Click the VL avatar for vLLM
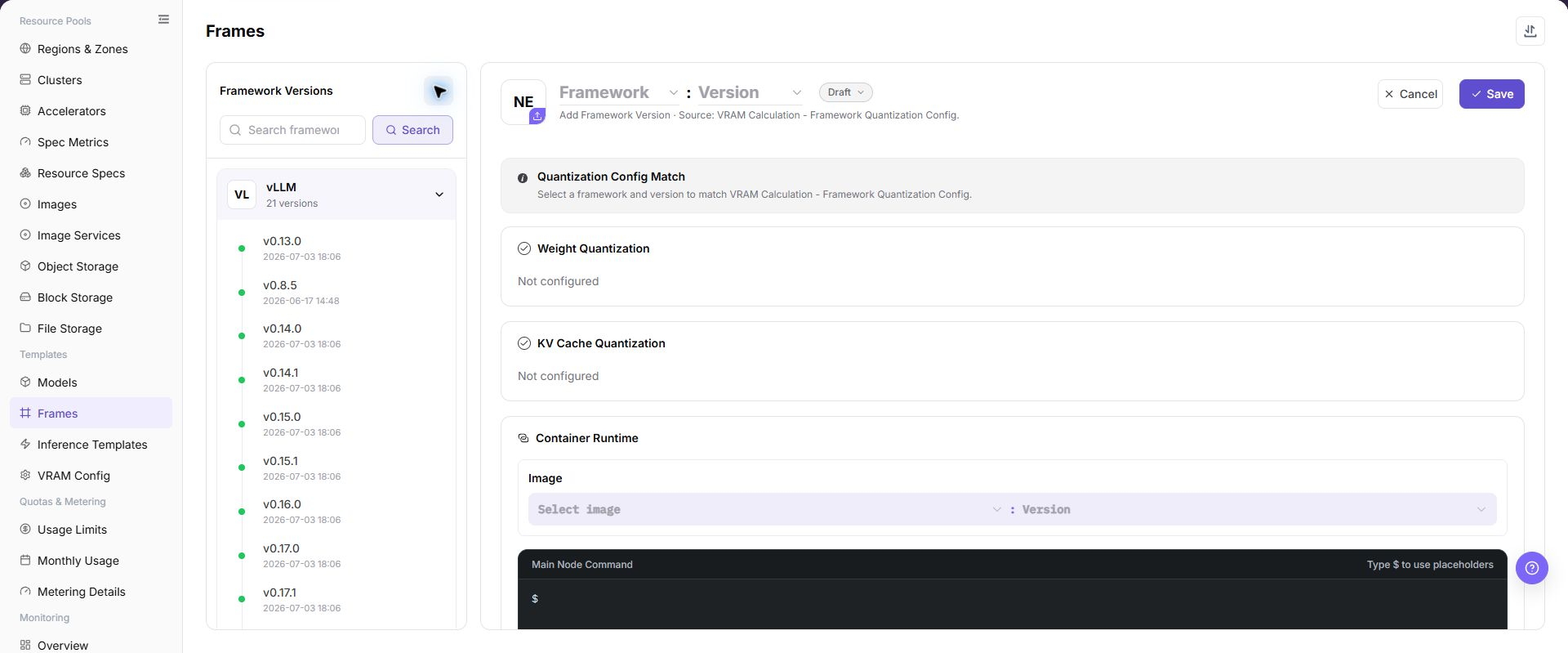1568x653 pixels. tap(242, 195)
